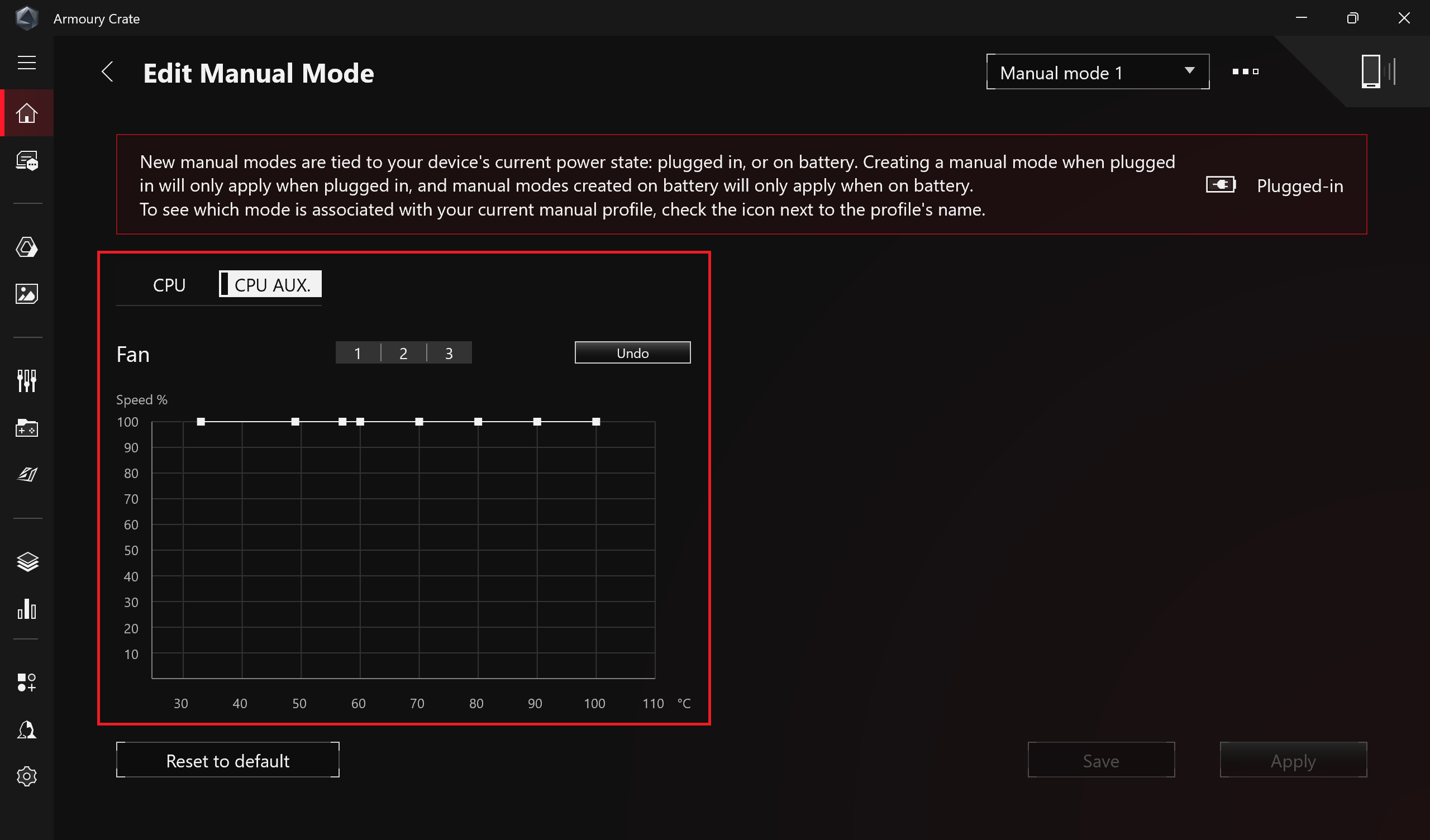This screenshot has width=1430, height=840.
Task: Switch to the CPU fan tab
Action: [x=169, y=285]
